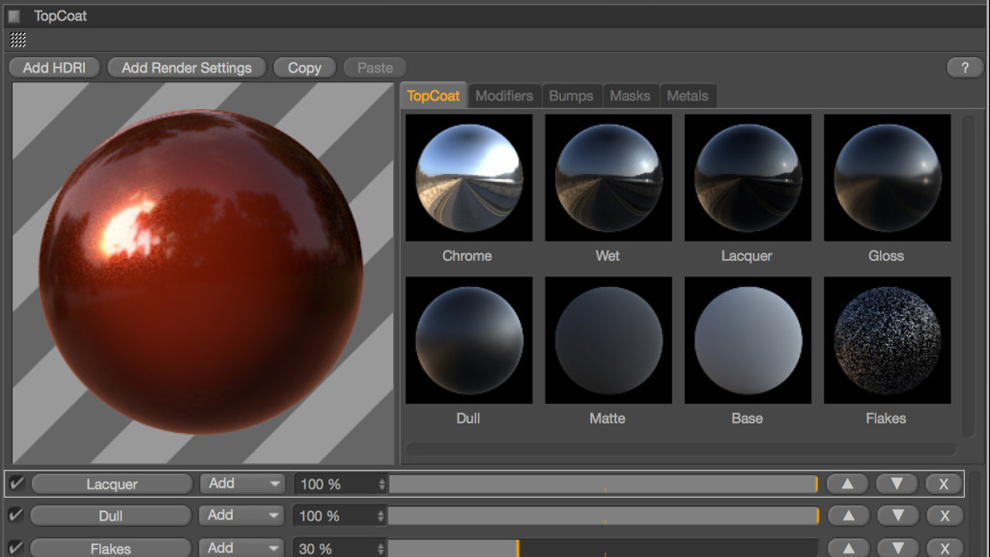Viewport: 990px width, 557px height.
Task: Click the Add HDRI button
Action: [54, 68]
